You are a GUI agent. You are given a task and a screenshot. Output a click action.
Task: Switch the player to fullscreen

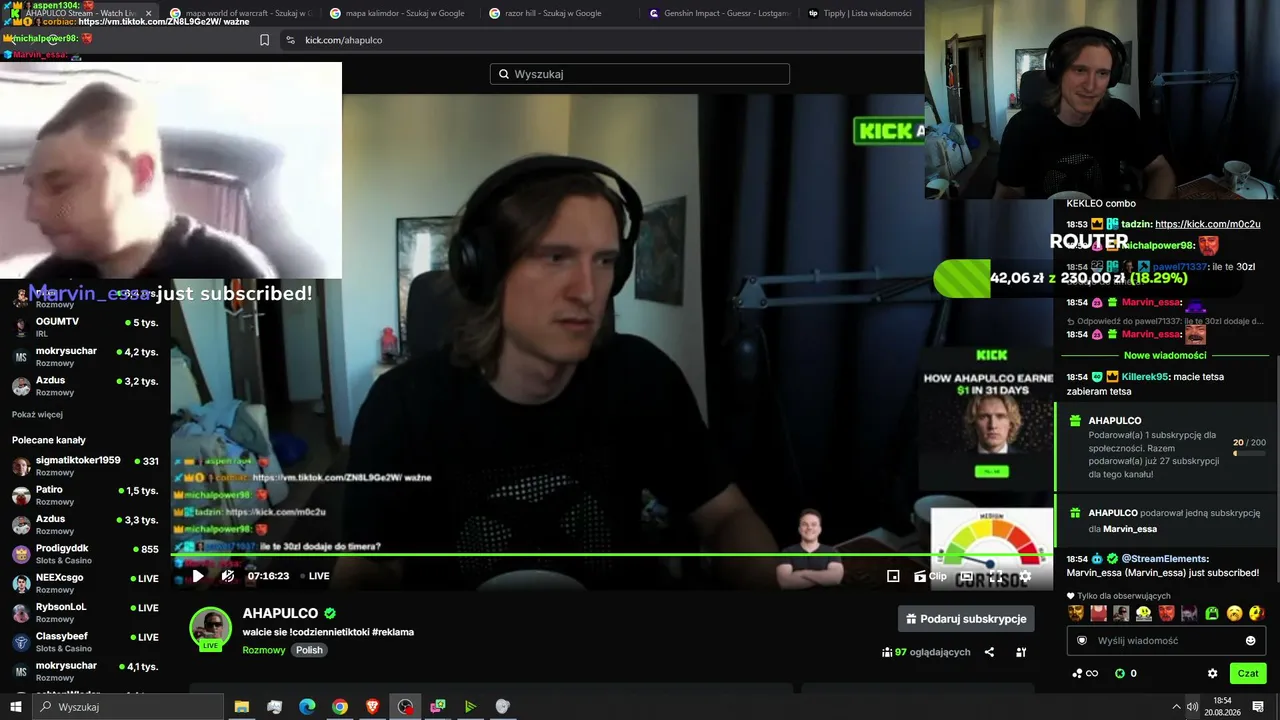point(996,576)
